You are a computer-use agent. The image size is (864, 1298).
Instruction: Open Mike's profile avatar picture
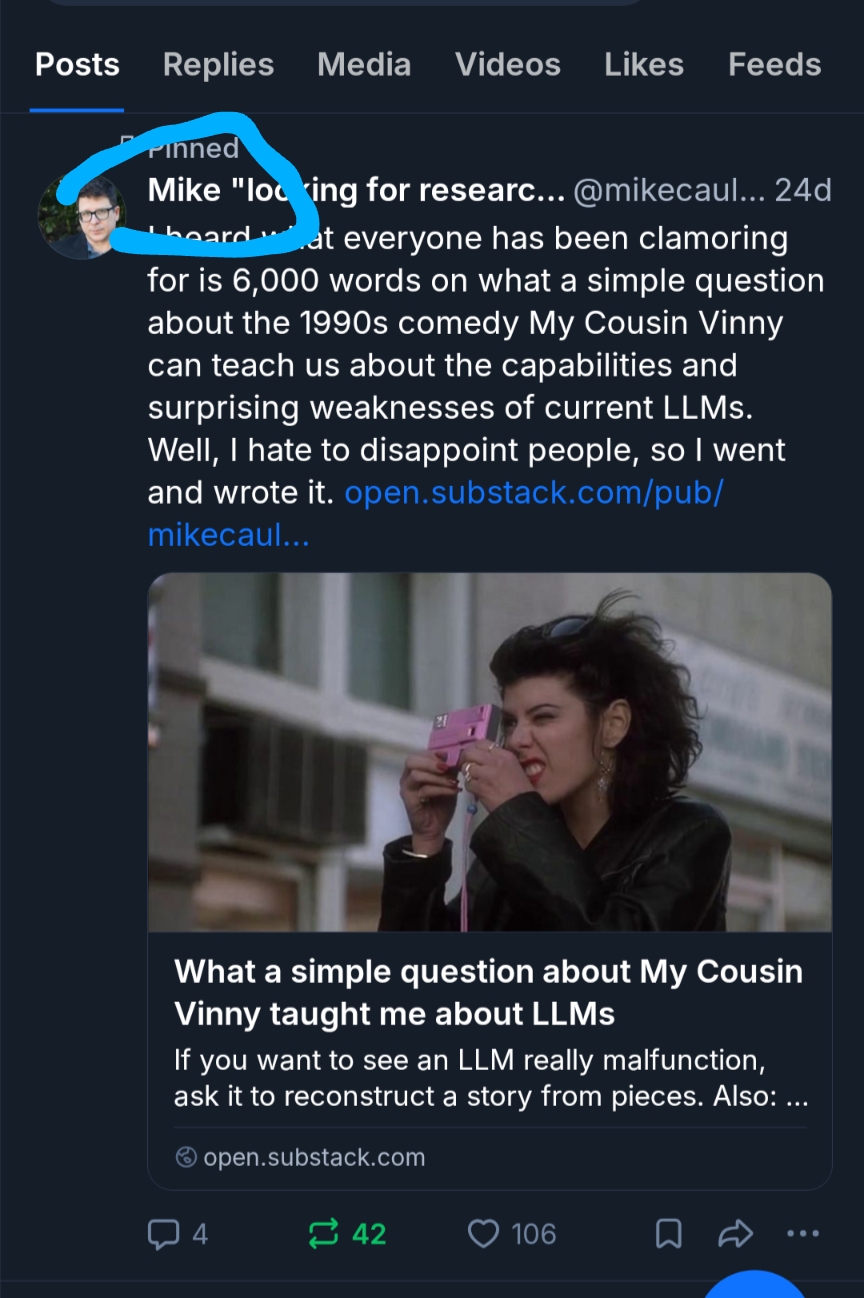82,215
